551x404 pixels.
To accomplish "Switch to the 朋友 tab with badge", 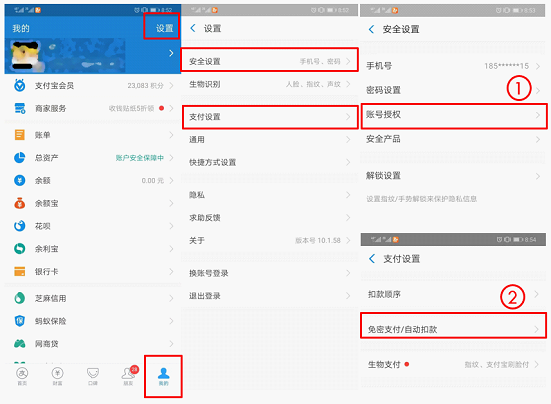I will click(129, 376).
